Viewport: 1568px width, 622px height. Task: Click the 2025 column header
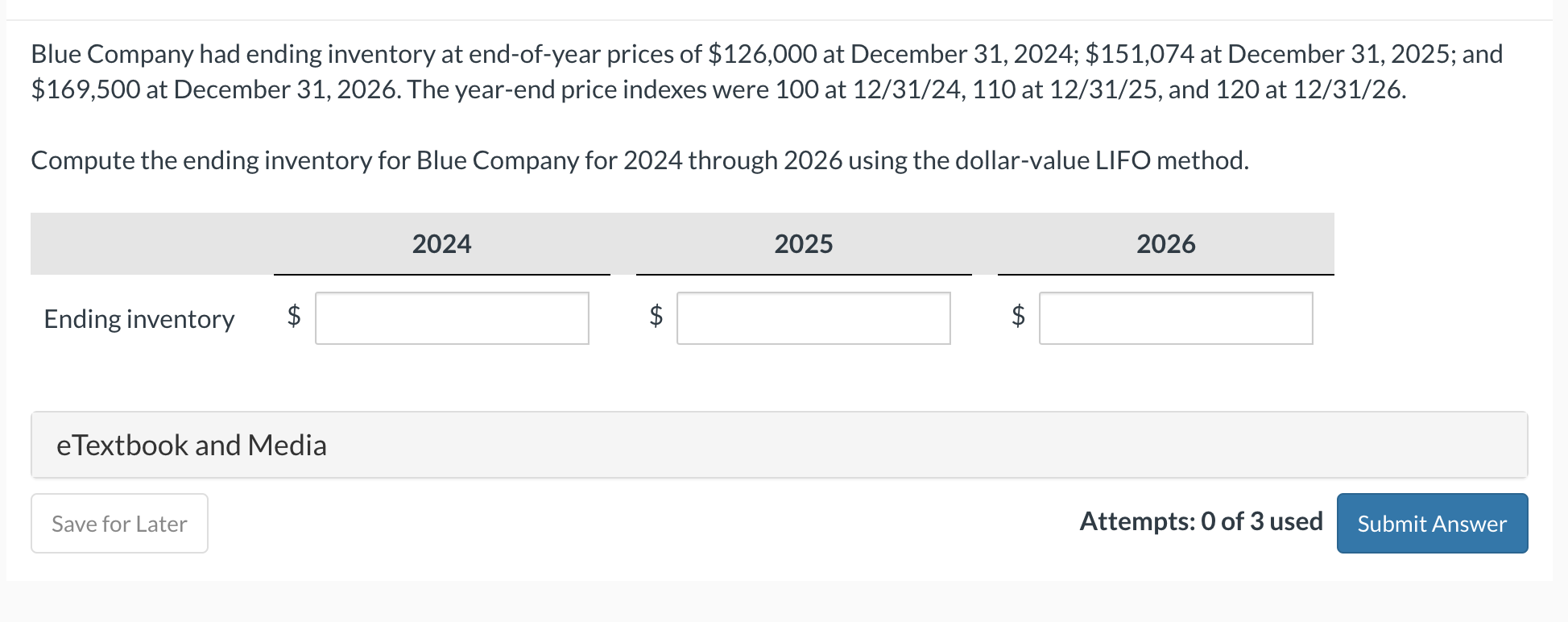click(x=803, y=244)
